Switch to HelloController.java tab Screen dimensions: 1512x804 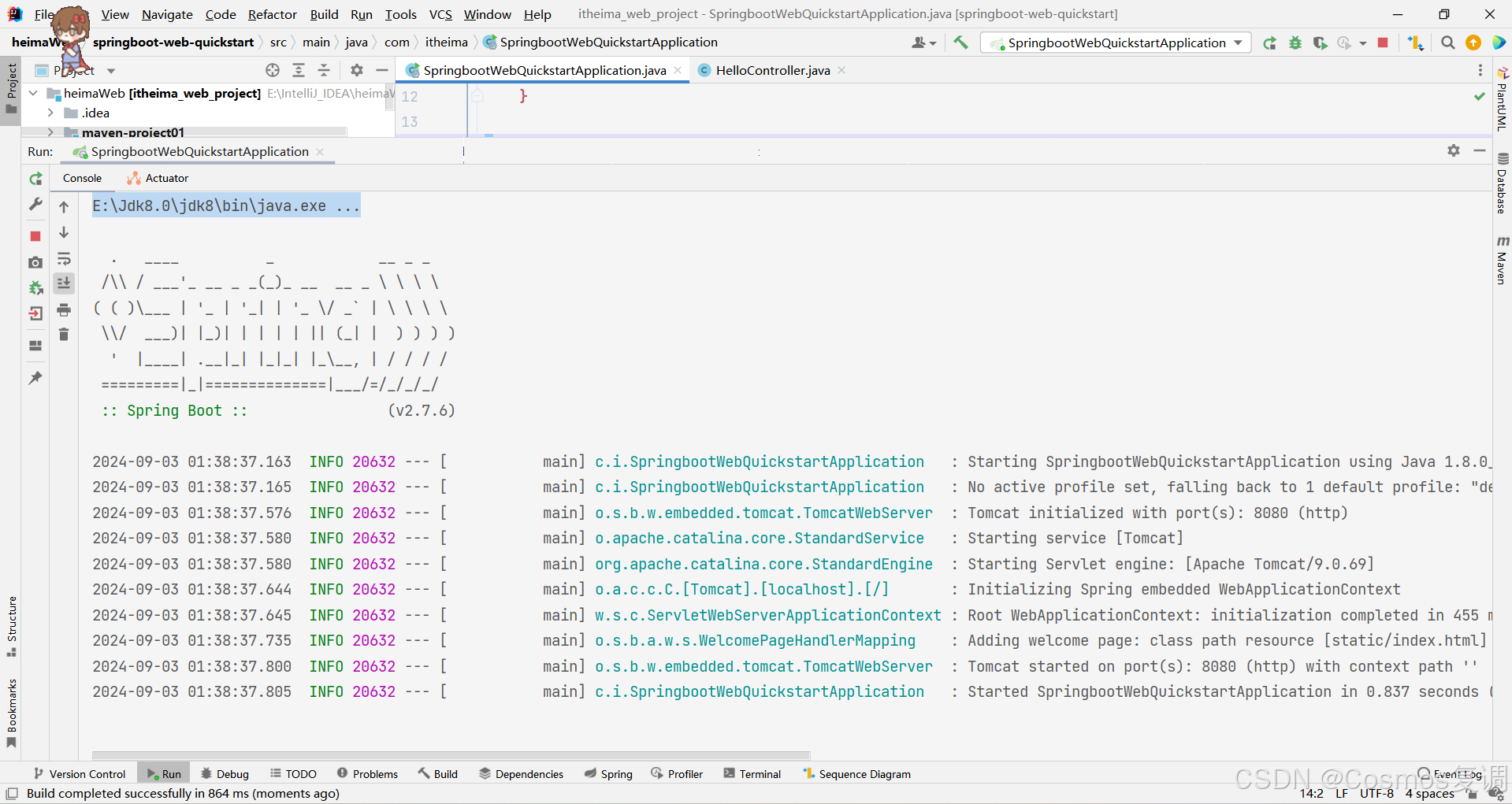coord(772,70)
